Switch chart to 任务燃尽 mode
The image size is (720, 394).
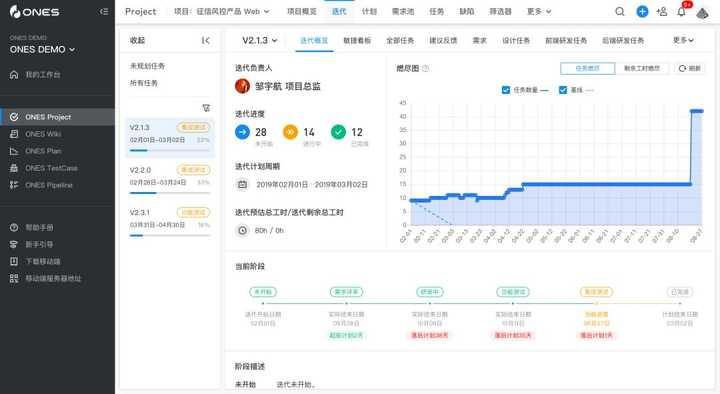587,68
